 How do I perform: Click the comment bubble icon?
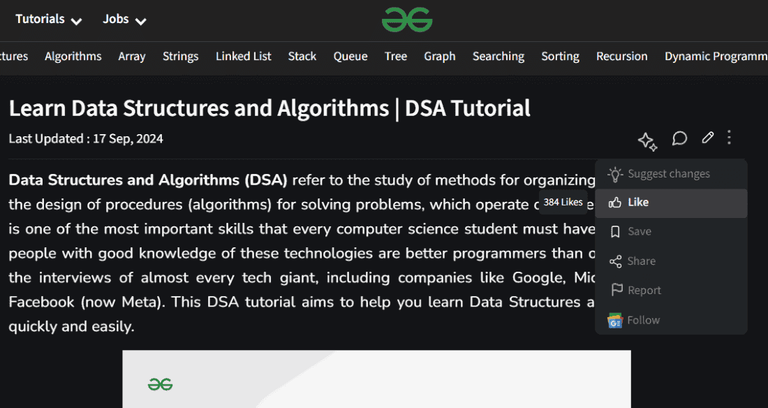click(679, 138)
